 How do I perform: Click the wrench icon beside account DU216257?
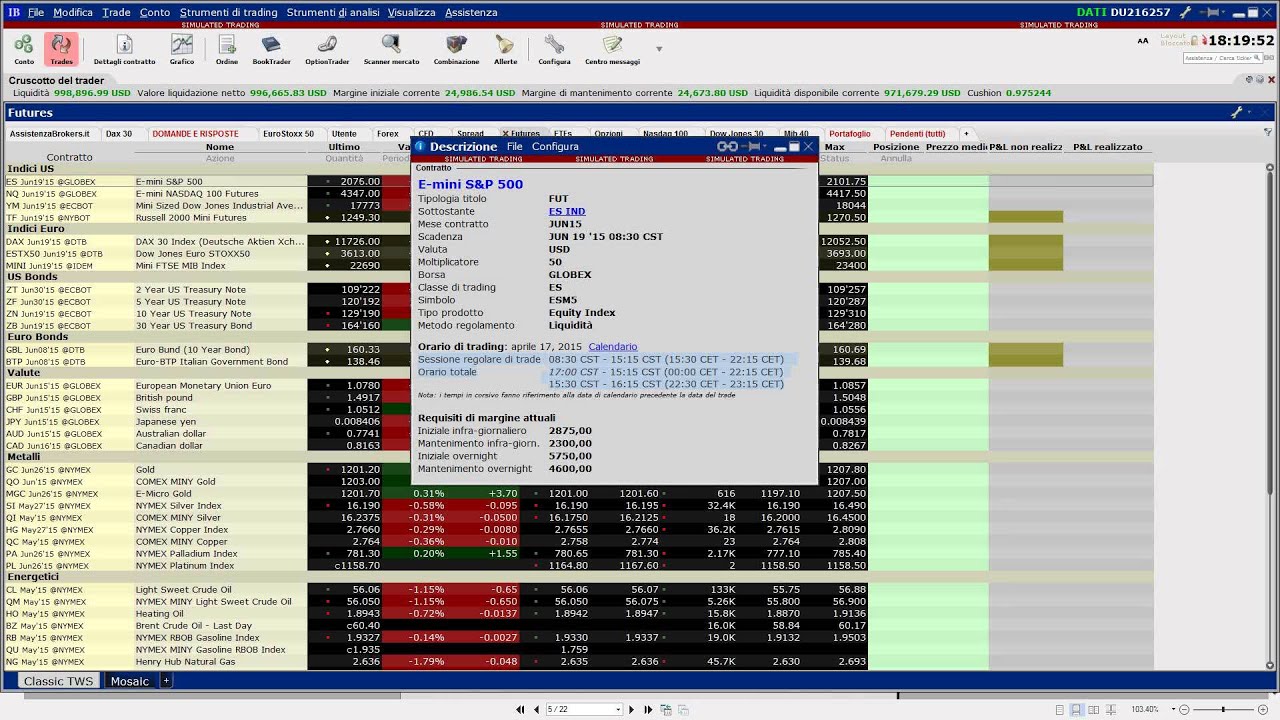pos(1185,12)
